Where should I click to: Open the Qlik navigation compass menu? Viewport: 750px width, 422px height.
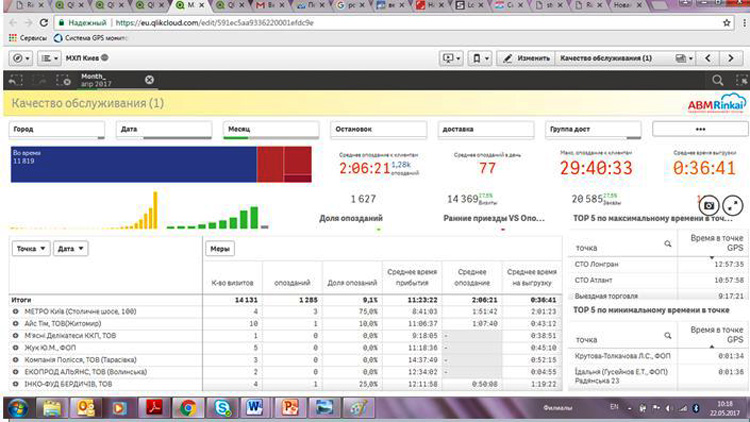(x=21, y=58)
